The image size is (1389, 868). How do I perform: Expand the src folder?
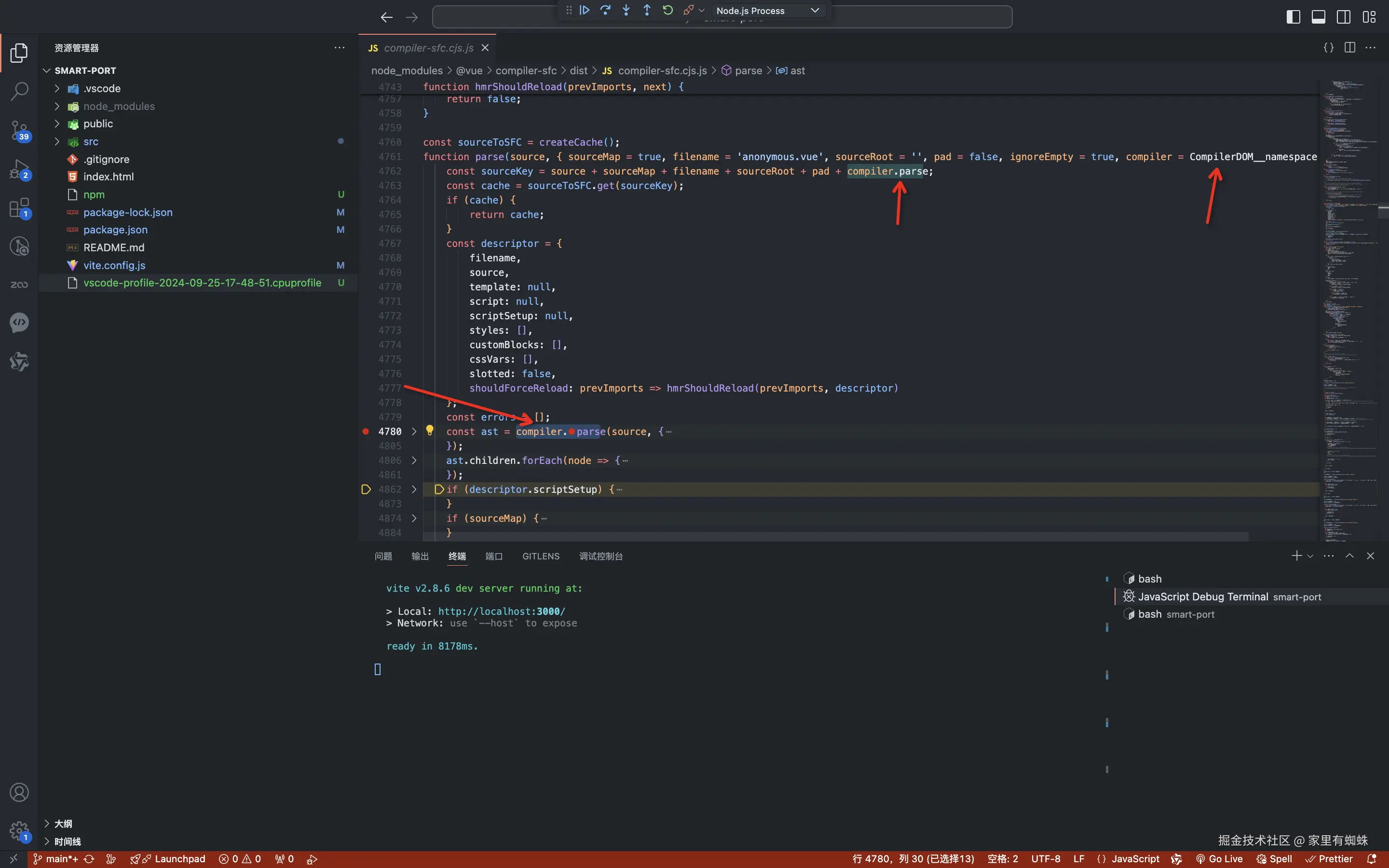point(91,141)
